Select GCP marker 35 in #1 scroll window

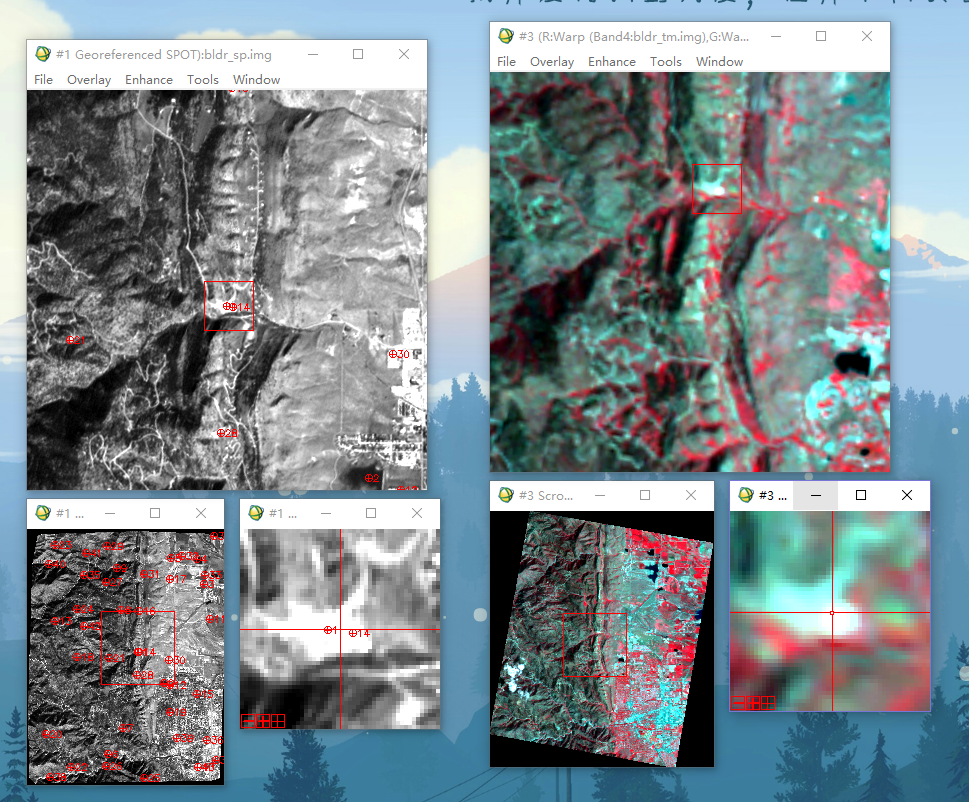click(x=90, y=575)
